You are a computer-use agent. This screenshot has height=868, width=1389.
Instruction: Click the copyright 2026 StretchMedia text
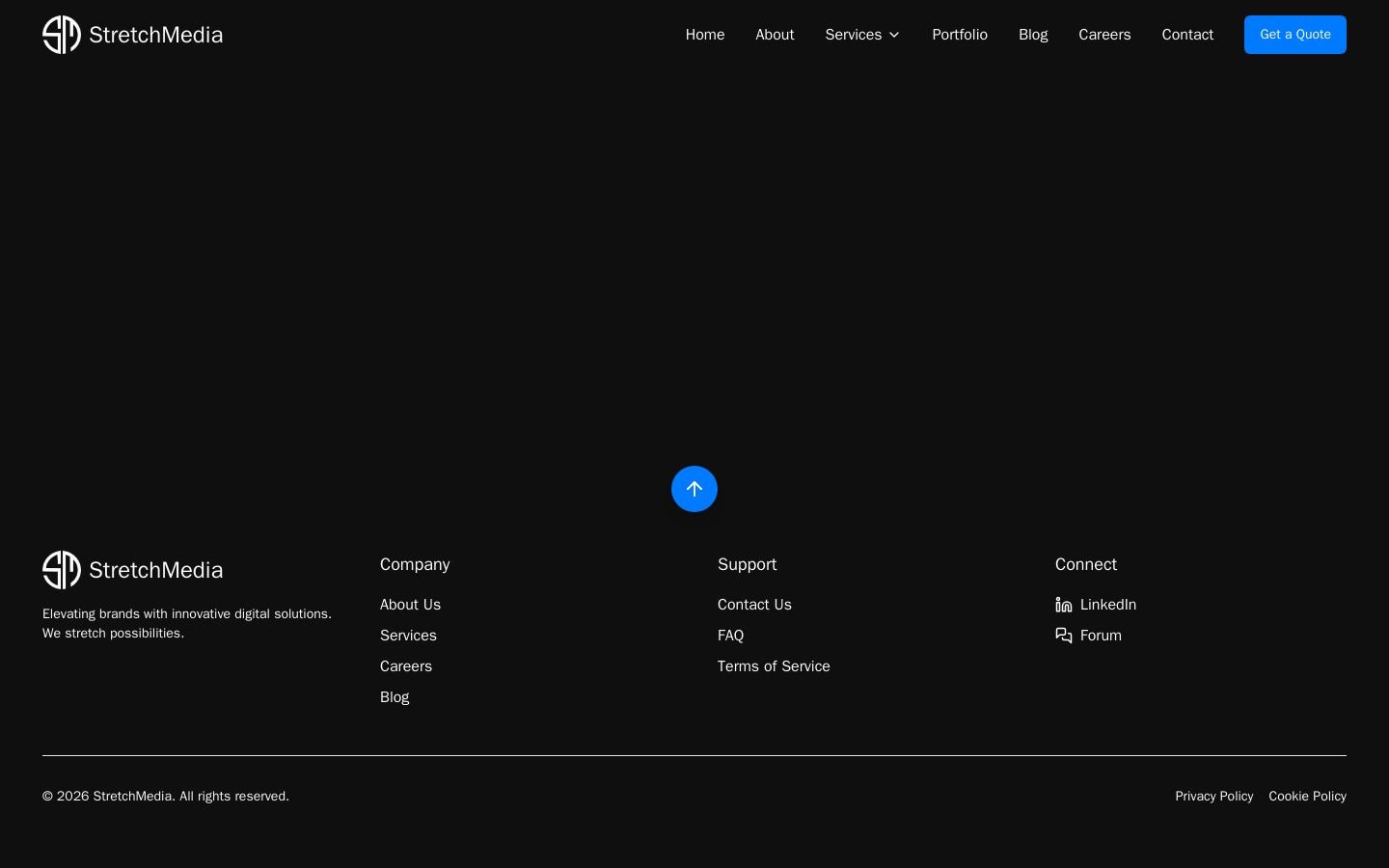coord(166,797)
